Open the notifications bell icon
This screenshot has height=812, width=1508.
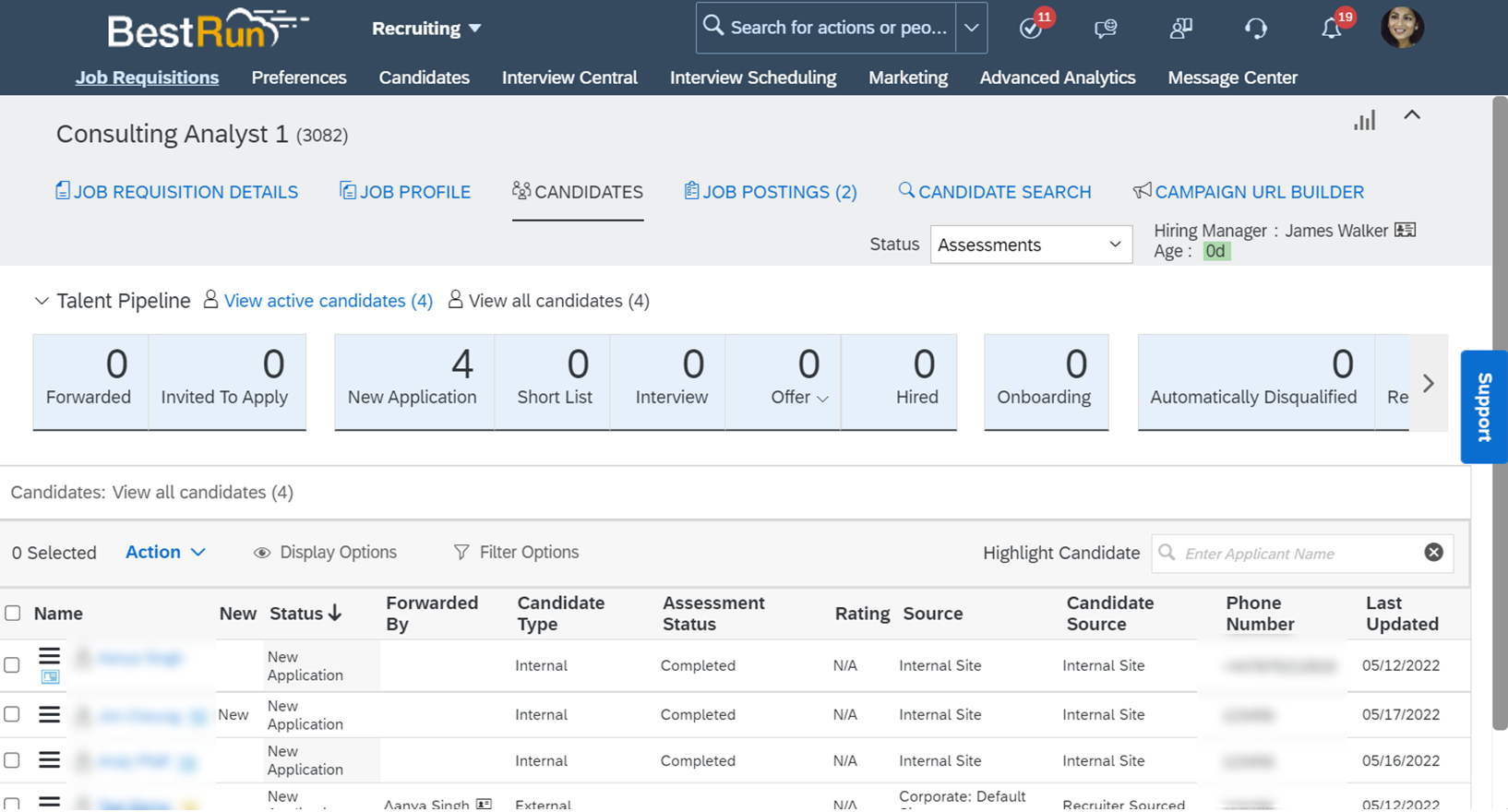click(x=1331, y=29)
